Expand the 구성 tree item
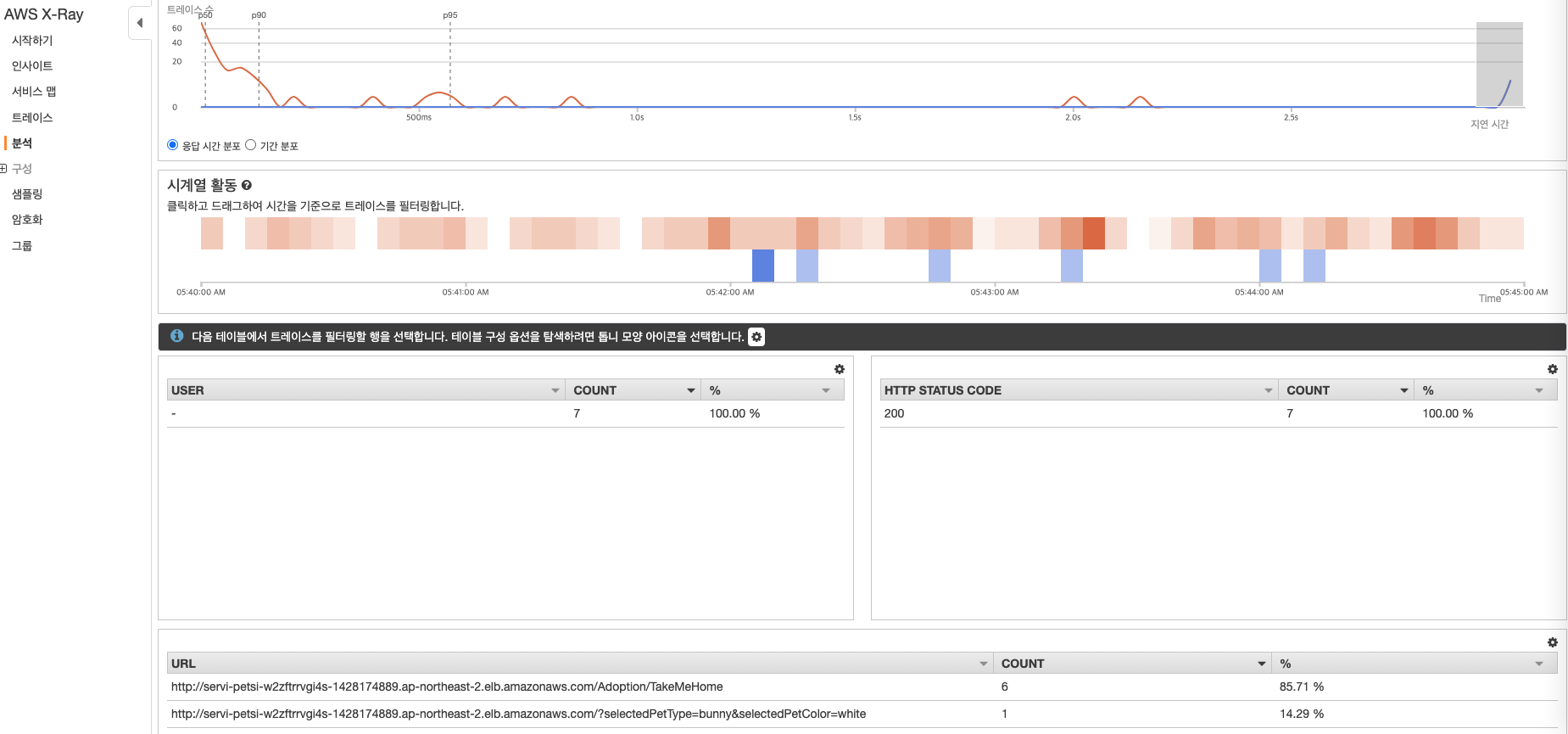1568x734 pixels. (x=3, y=168)
